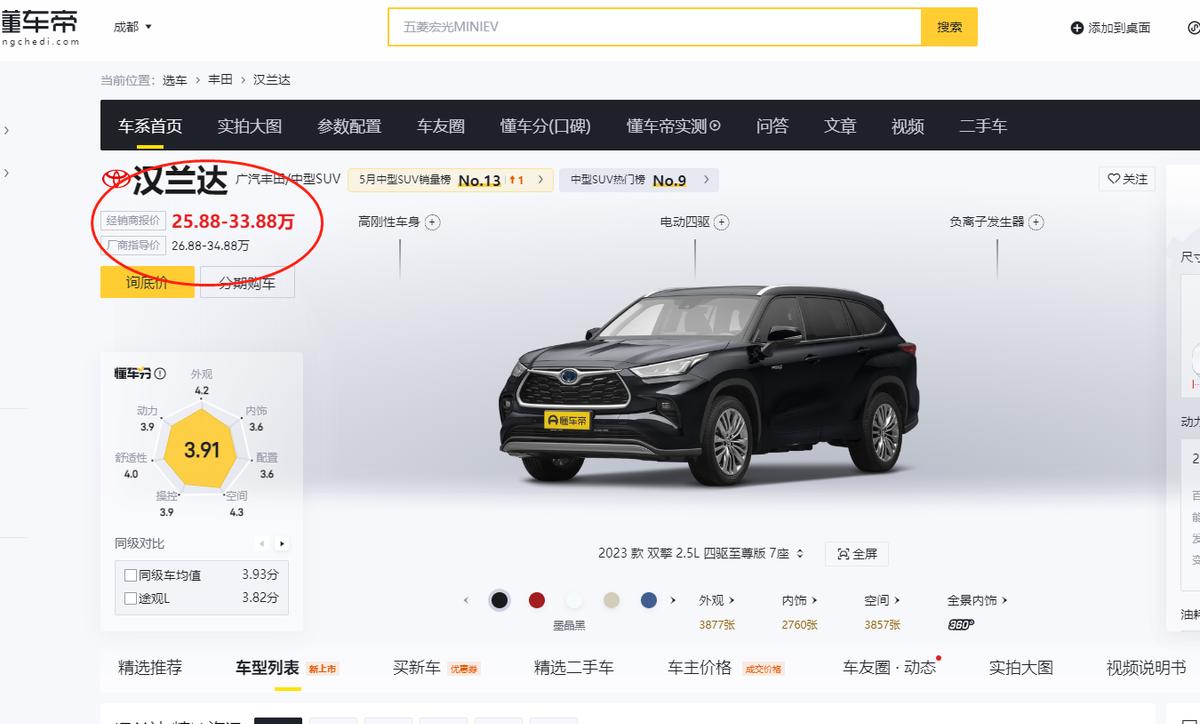Viewport: 1200px width, 724px height.
Task: Go to the 车友圈 tab
Action: (441, 126)
